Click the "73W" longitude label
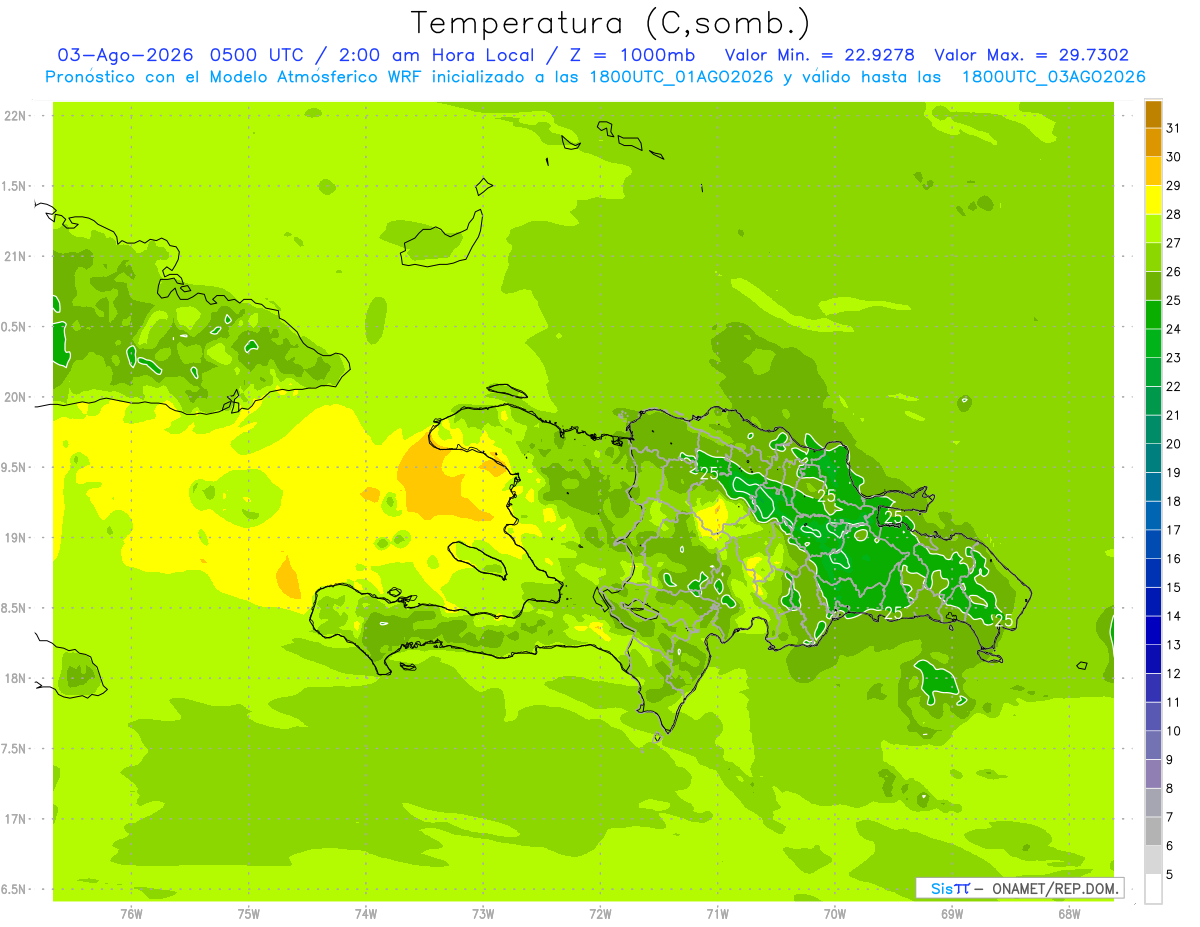Viewport: 1200px width, 927px height. (x=483, y=913)
